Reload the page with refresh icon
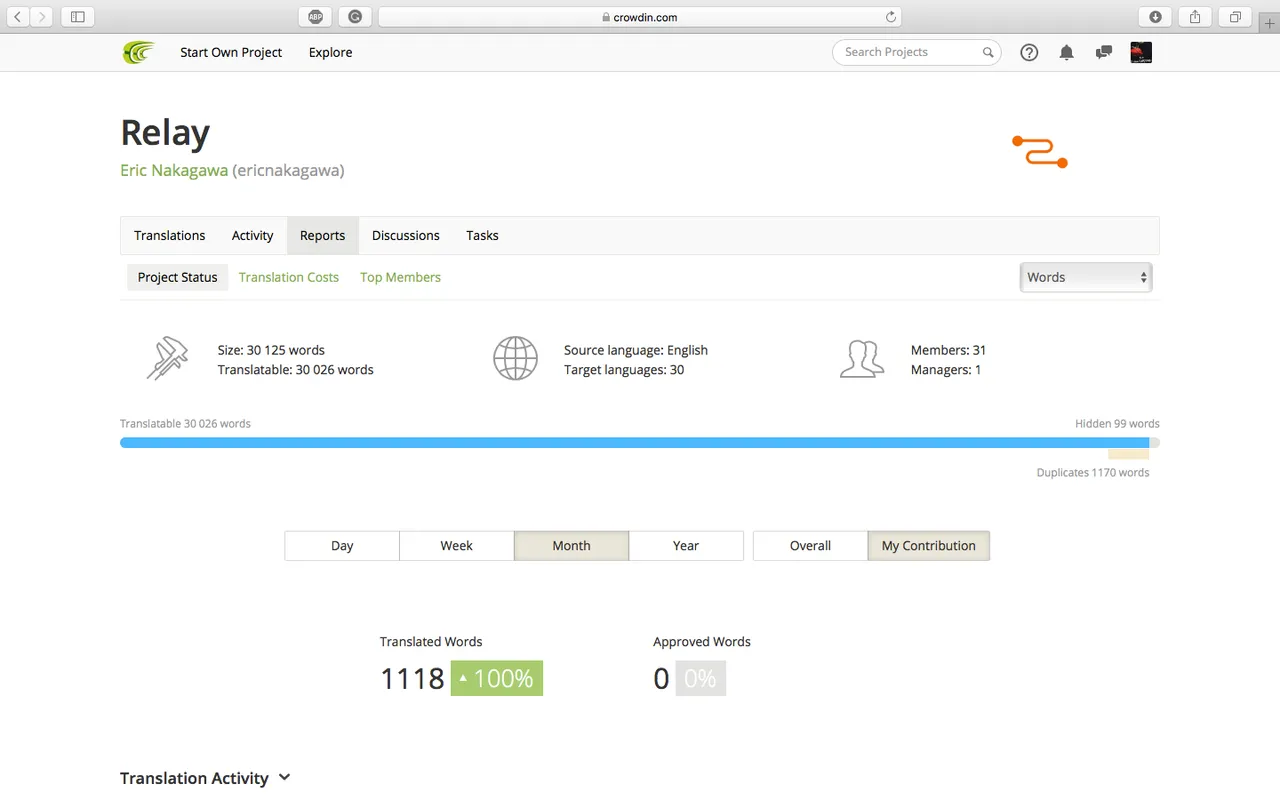 891,17
